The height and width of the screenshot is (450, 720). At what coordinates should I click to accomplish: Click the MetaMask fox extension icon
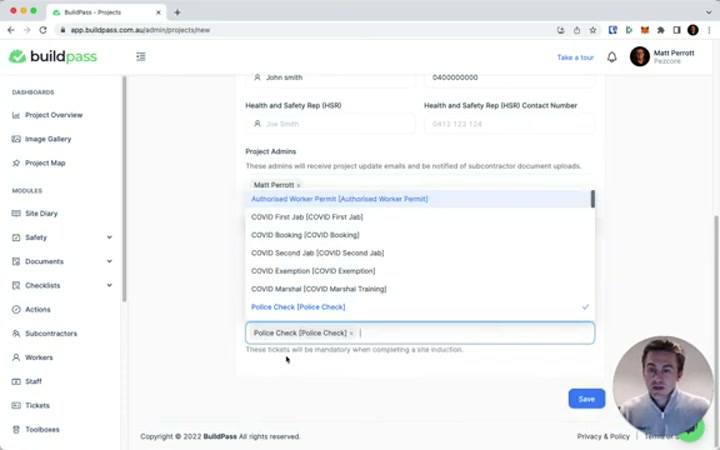645,30
